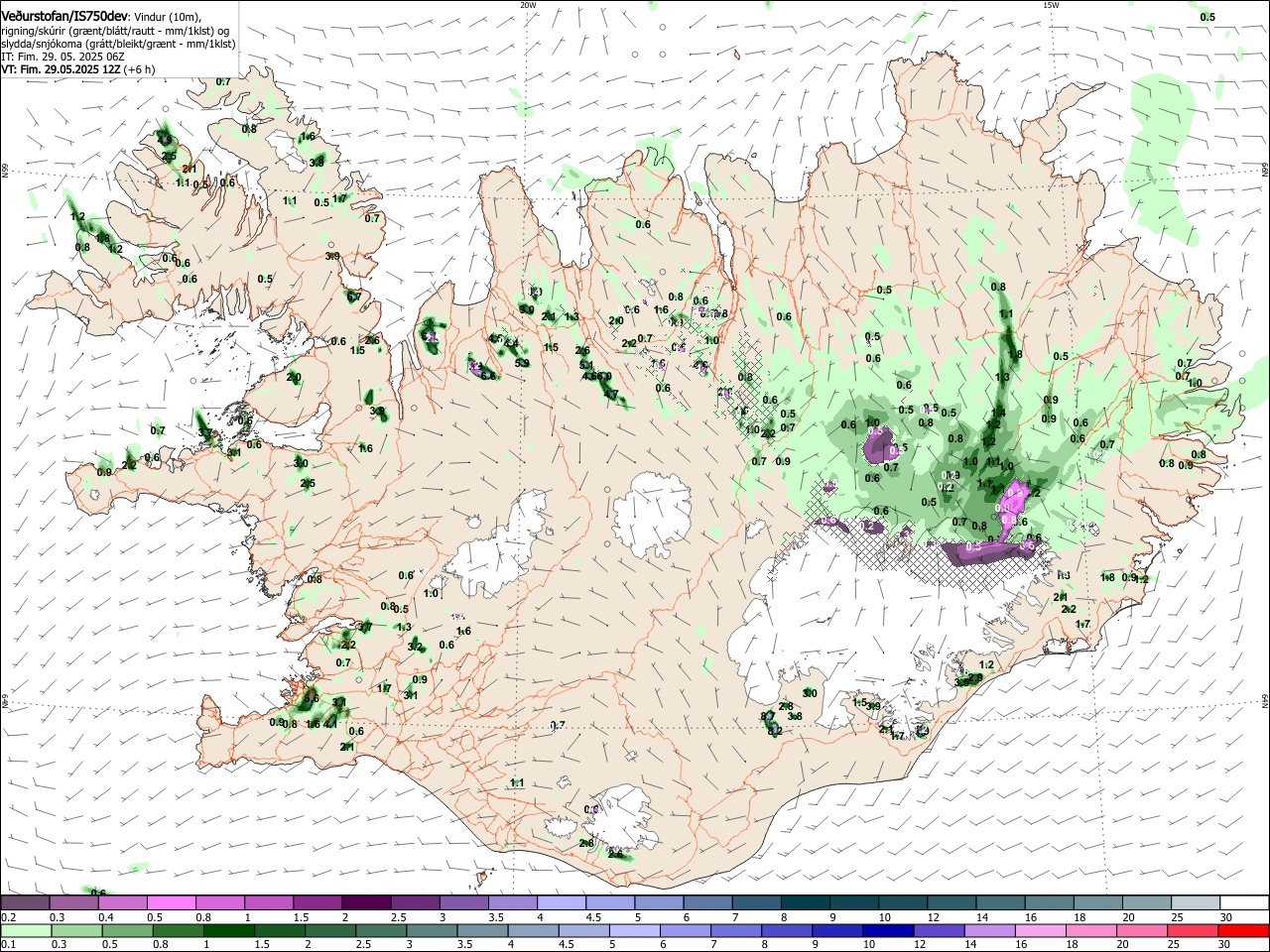The image size is (1270, 952).
Task: Pick bottom legend swatch between 10 and 12
Action: (x=887, y=930)
